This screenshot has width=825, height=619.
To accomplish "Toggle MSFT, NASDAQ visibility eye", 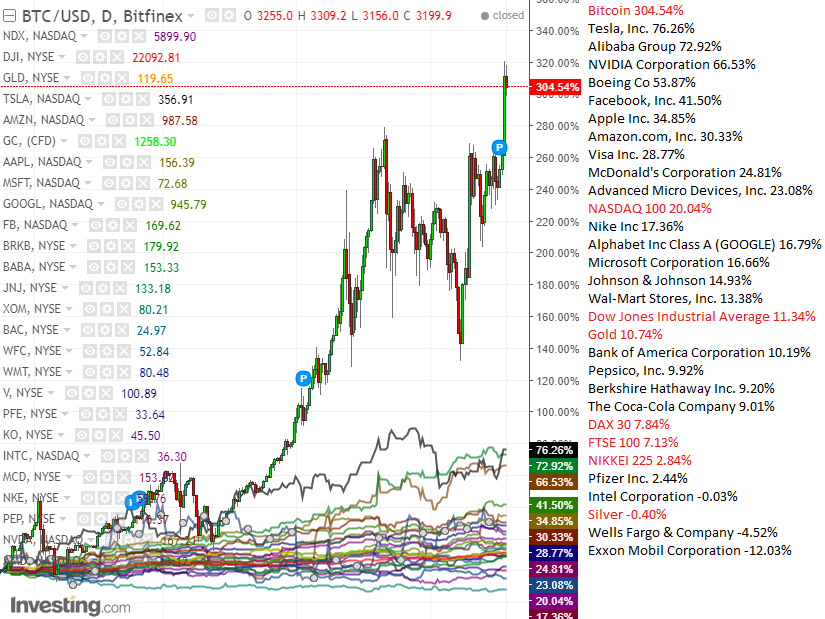I will tap(108, 183).
